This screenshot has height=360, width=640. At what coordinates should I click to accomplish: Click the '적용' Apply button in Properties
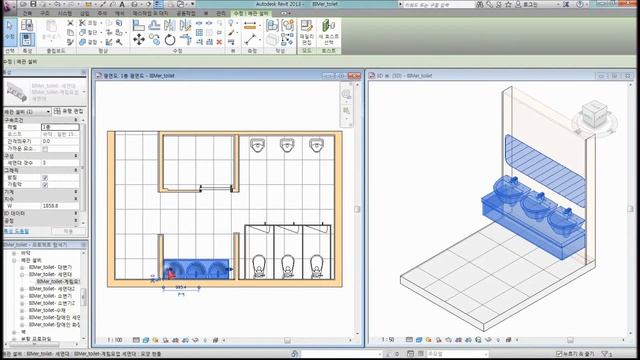(x=68, y=231)
